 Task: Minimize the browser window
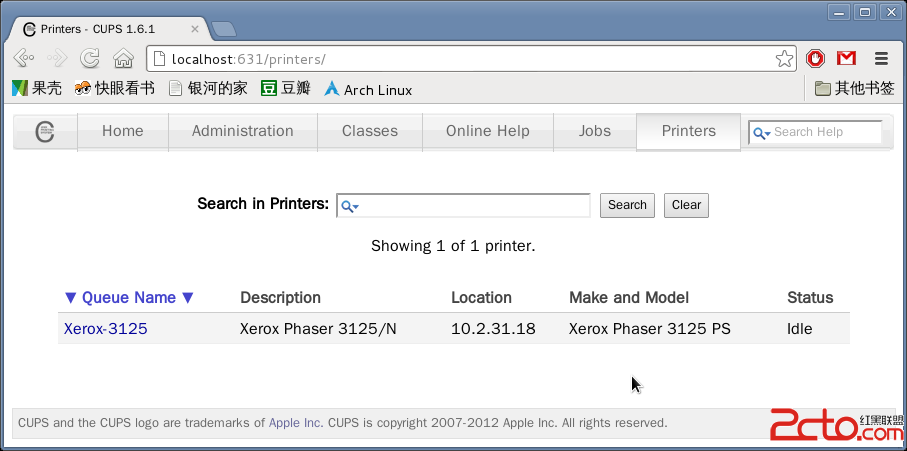[x=839, y=12]
